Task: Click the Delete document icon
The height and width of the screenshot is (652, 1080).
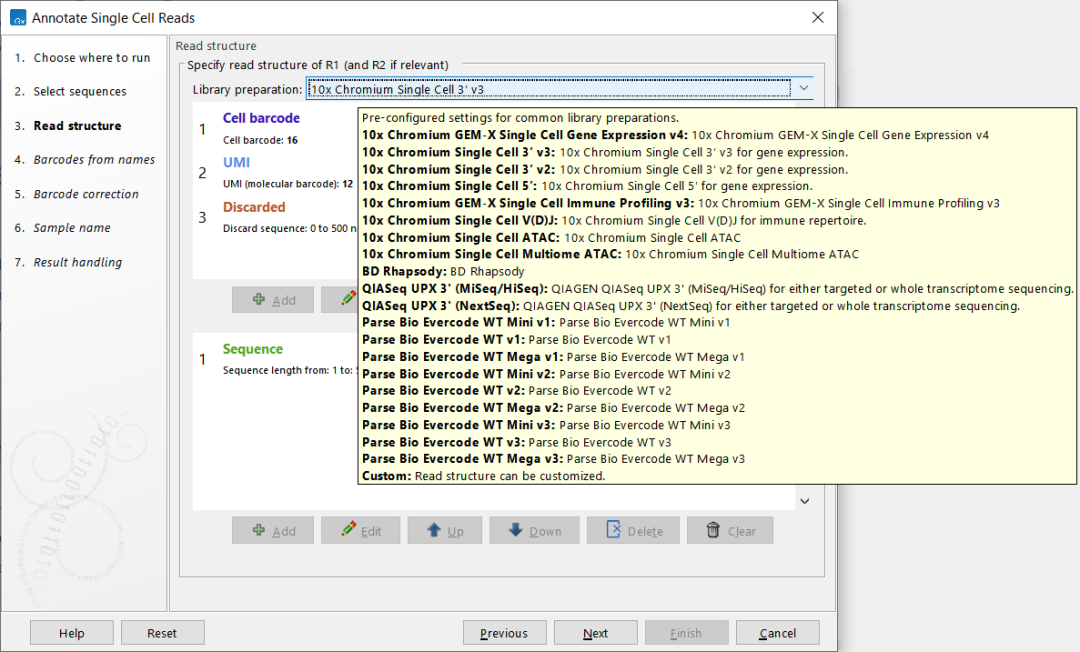Action: [613, 529]
